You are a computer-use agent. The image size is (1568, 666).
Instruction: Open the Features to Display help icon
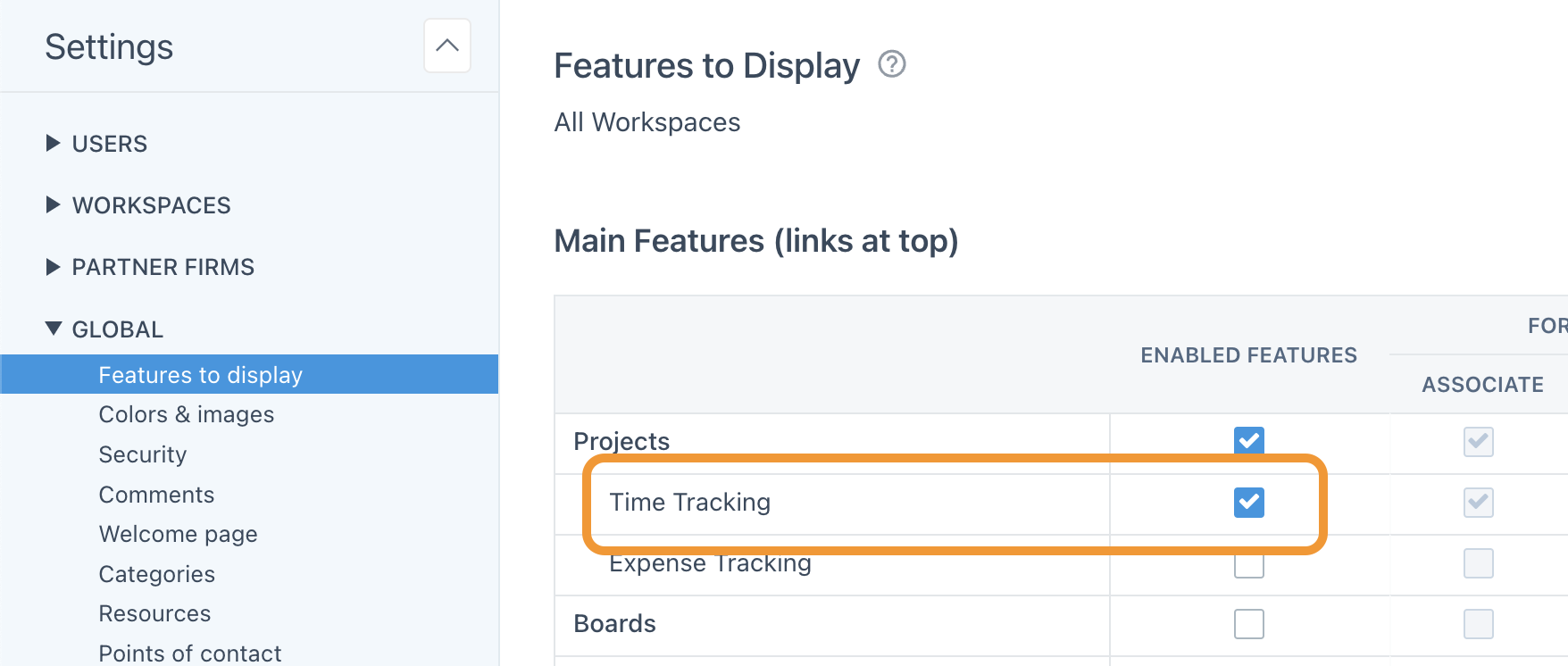tap(892, 64)
